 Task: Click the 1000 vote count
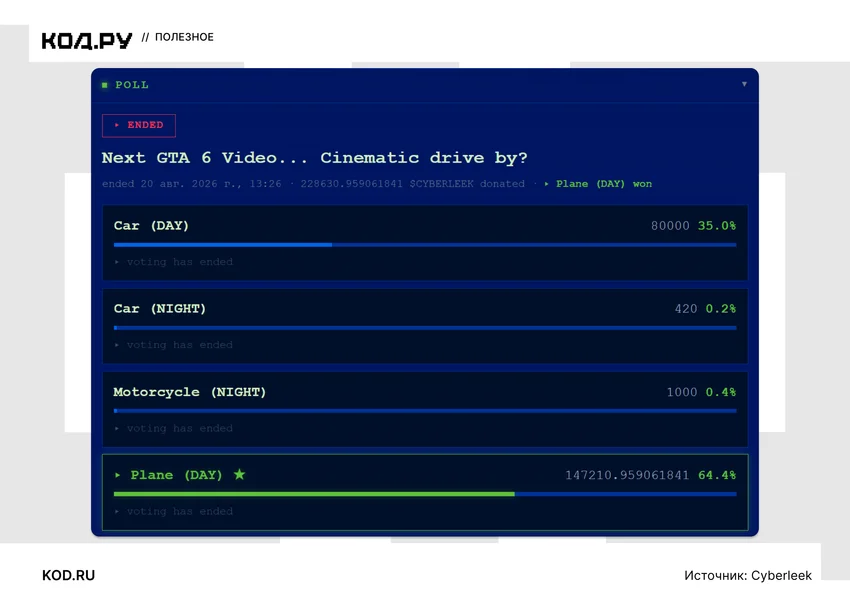[682, 392]
